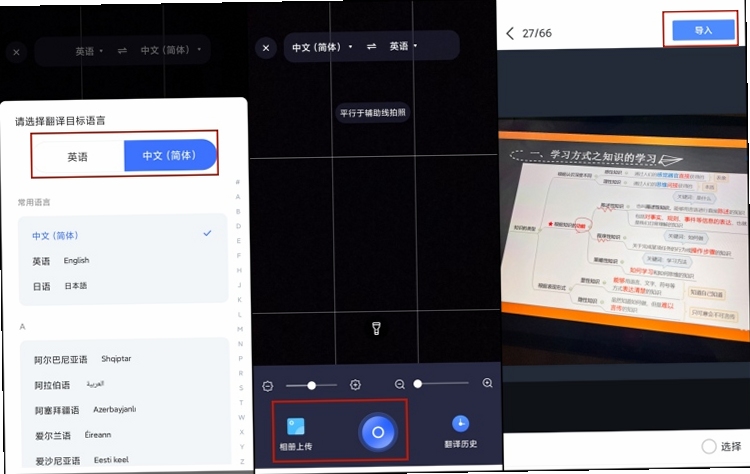Image resolution: width=750 pixels, height=474 pixels.
Task: Jump to letter T in alphabet index
Action: click(x=241, y=402)
